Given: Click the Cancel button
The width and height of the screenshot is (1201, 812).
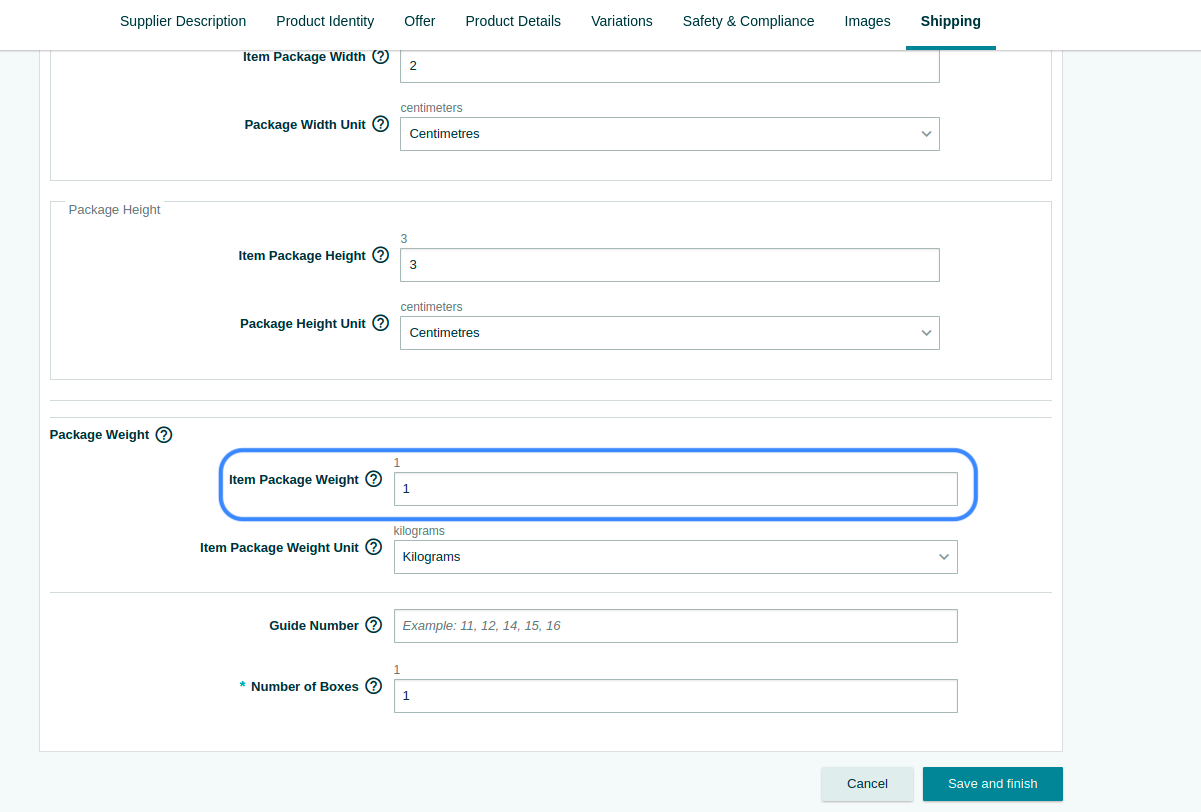Looking at the screenshot, I should pyautogui.click(x=867, y=784).
